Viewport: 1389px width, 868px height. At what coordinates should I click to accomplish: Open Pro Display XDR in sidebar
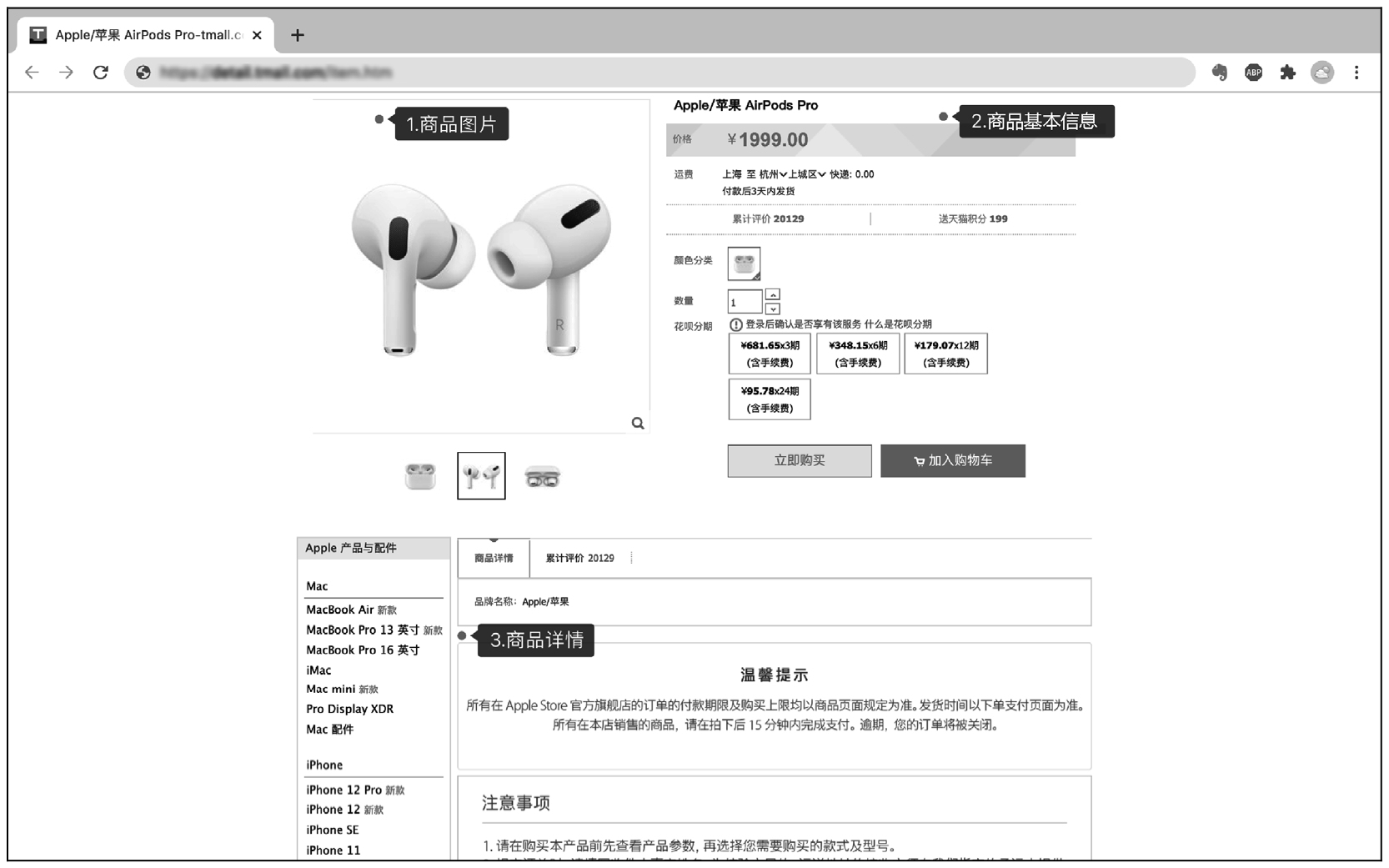tap(349, 709)
